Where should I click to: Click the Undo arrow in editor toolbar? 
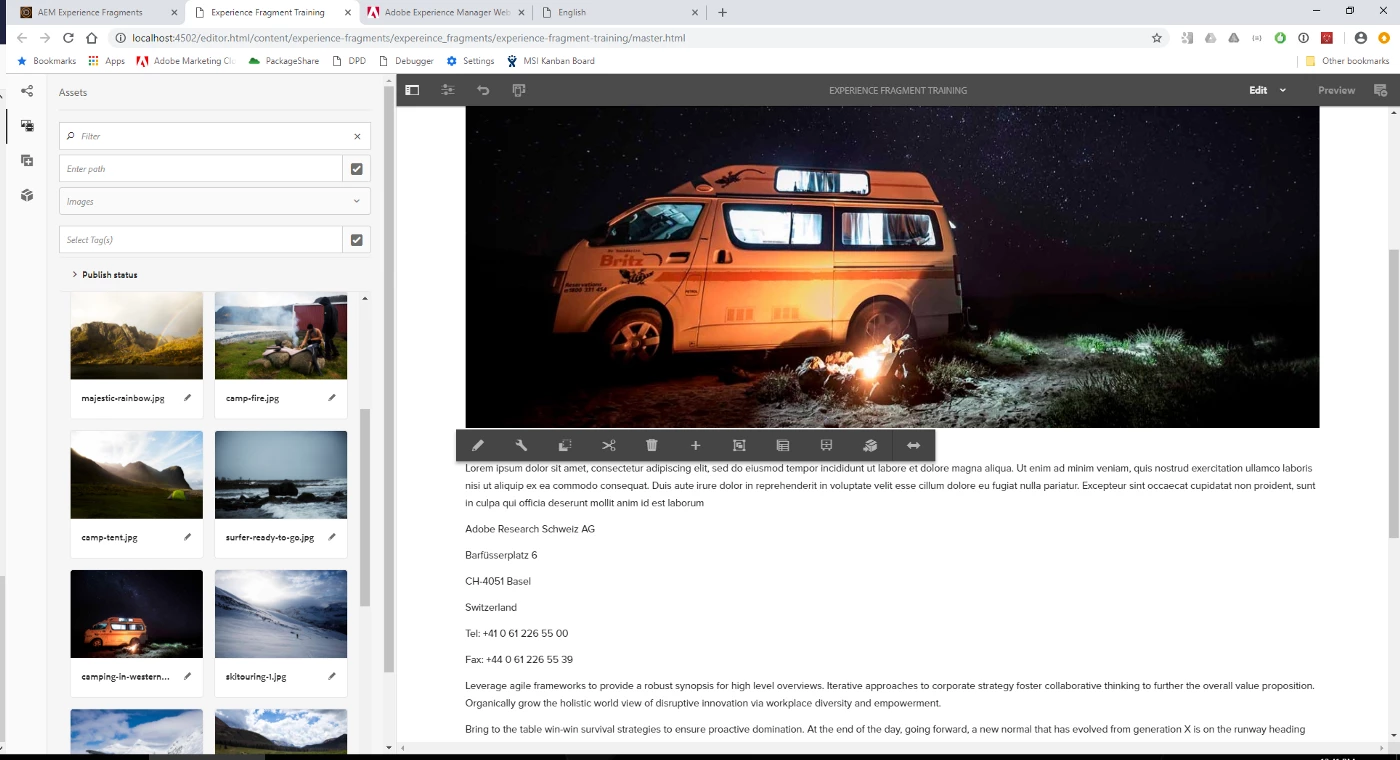483,90
